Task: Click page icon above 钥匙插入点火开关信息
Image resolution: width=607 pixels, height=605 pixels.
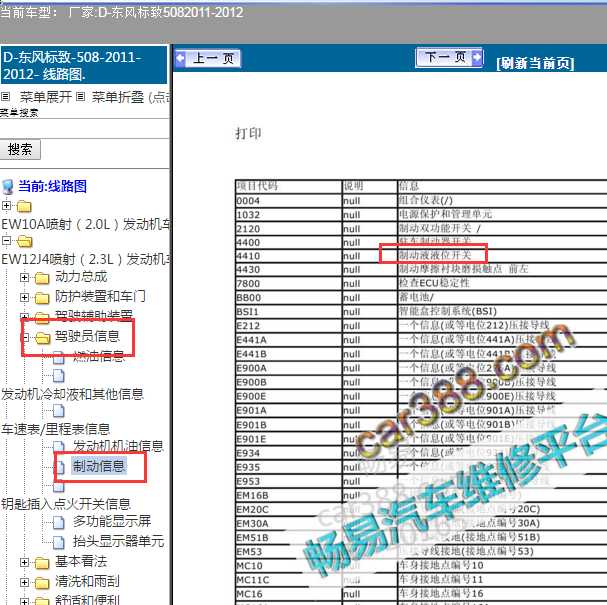Action: (59, 486)
